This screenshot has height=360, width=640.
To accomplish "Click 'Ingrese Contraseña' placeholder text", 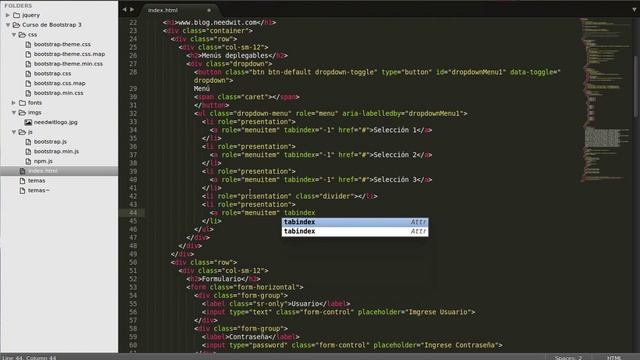I will pos(460,345).
